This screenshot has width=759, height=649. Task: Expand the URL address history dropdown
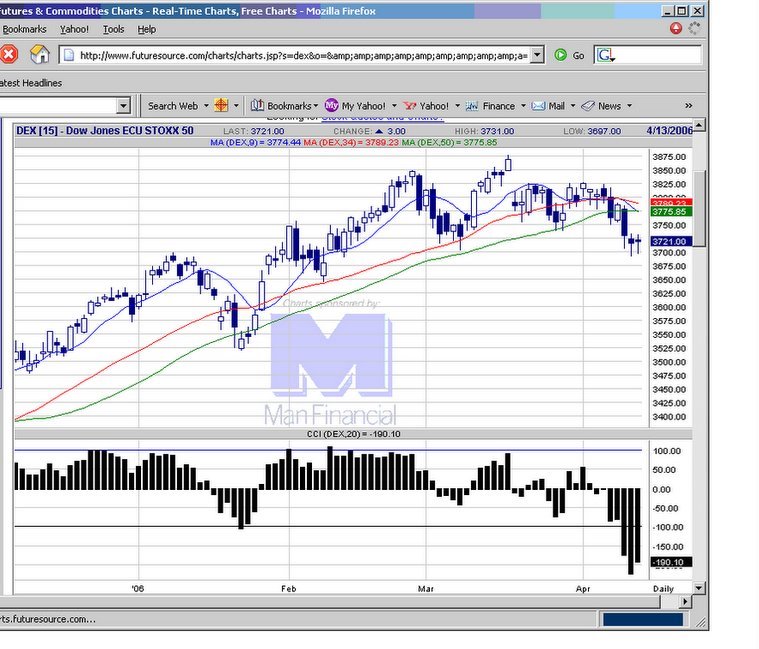(537, 55)
